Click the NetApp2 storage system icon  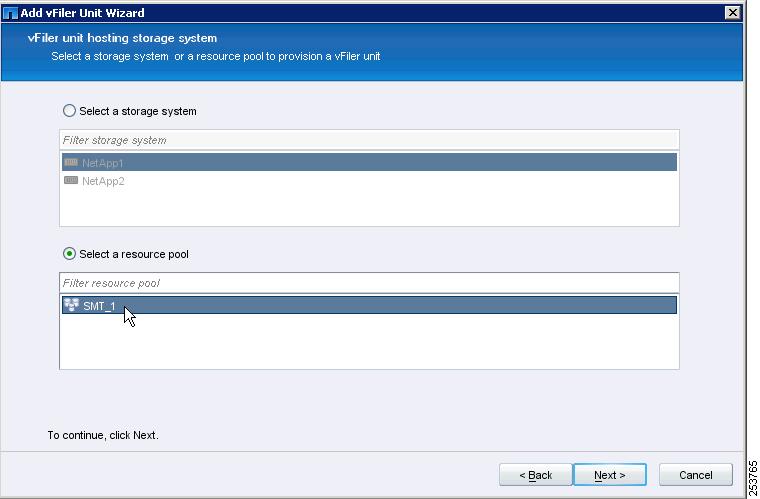pyautogui.click(x=71, y=180)
